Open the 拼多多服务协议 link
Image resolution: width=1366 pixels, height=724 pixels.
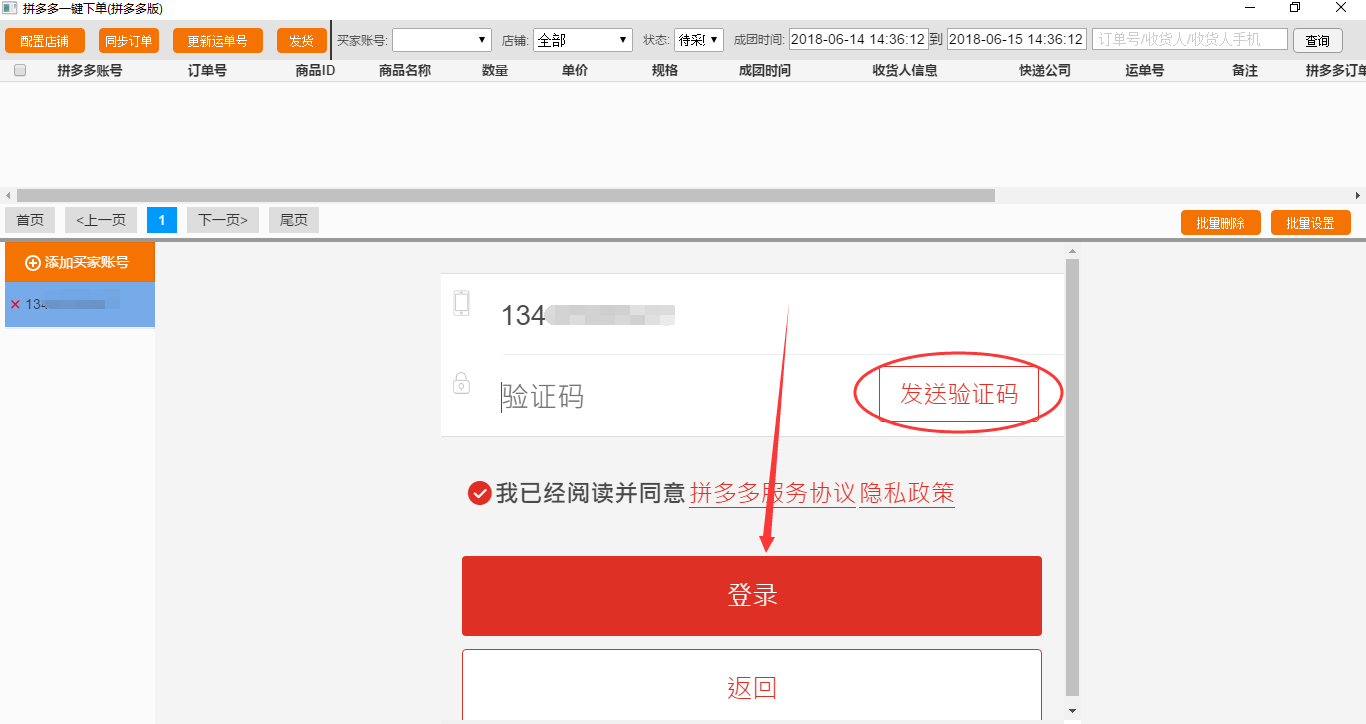pyautogui.click(x=772, y=493)
